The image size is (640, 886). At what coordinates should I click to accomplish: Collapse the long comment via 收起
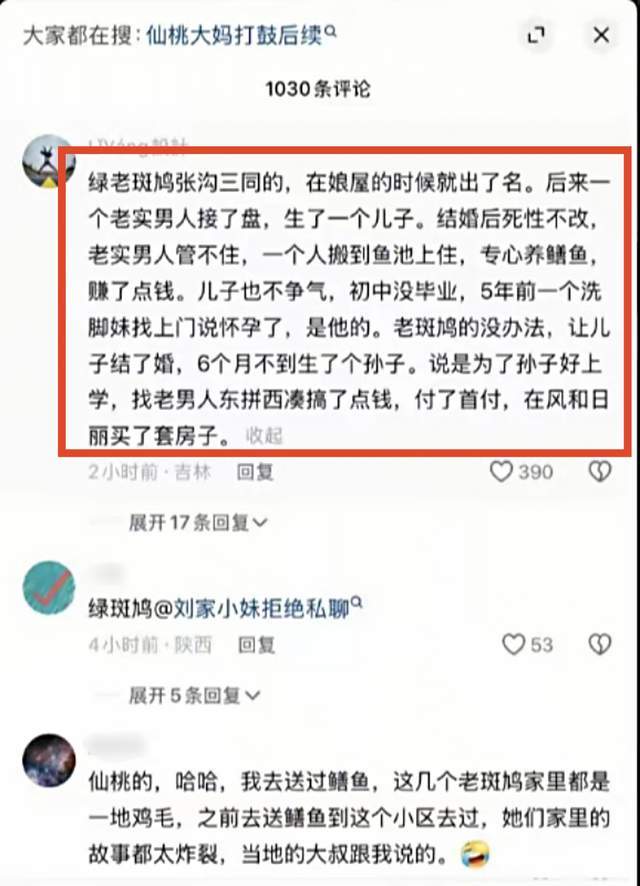pos(264,436)
